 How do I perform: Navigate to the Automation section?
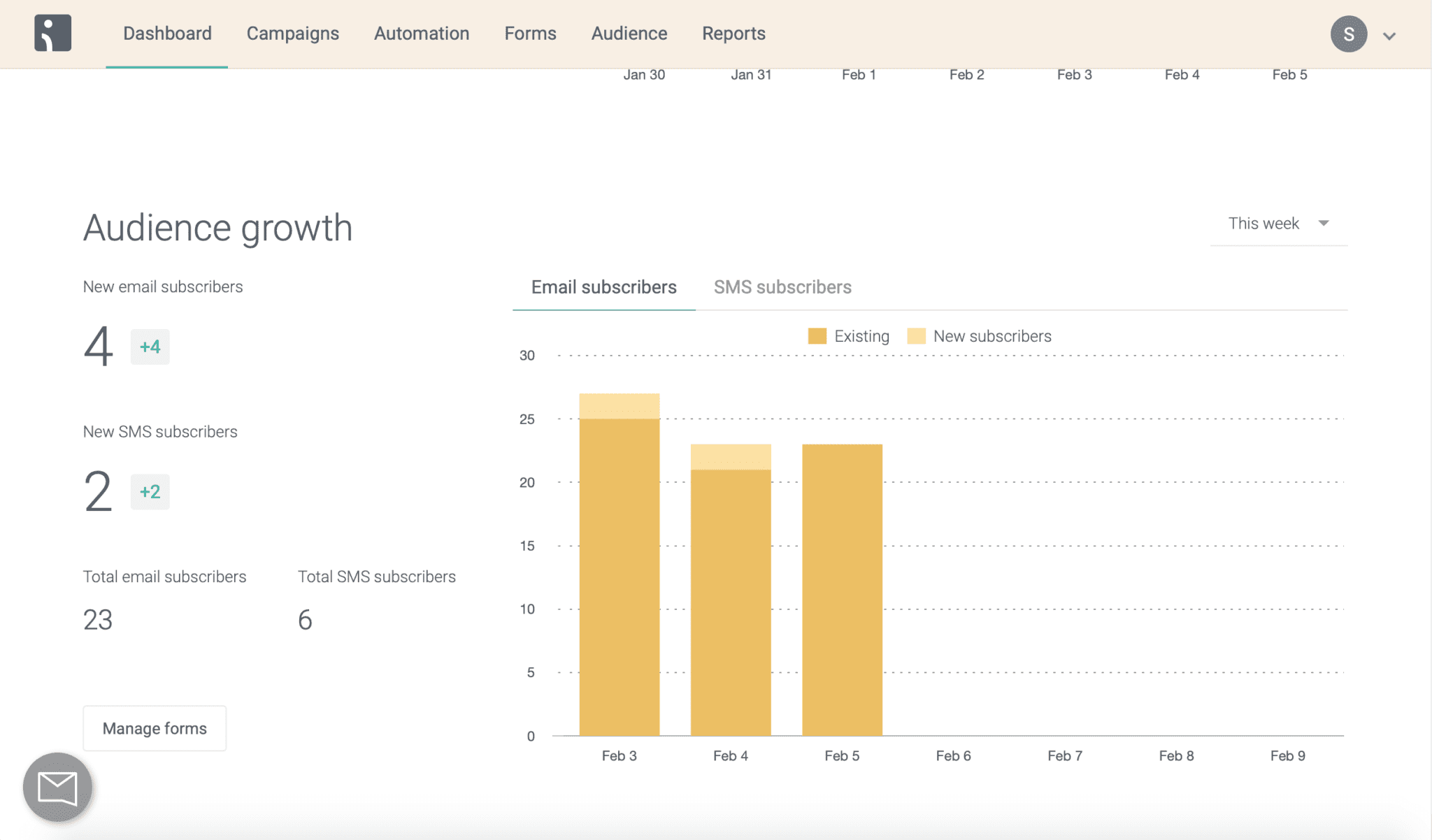pyautogui.click(x=421, y=33)
